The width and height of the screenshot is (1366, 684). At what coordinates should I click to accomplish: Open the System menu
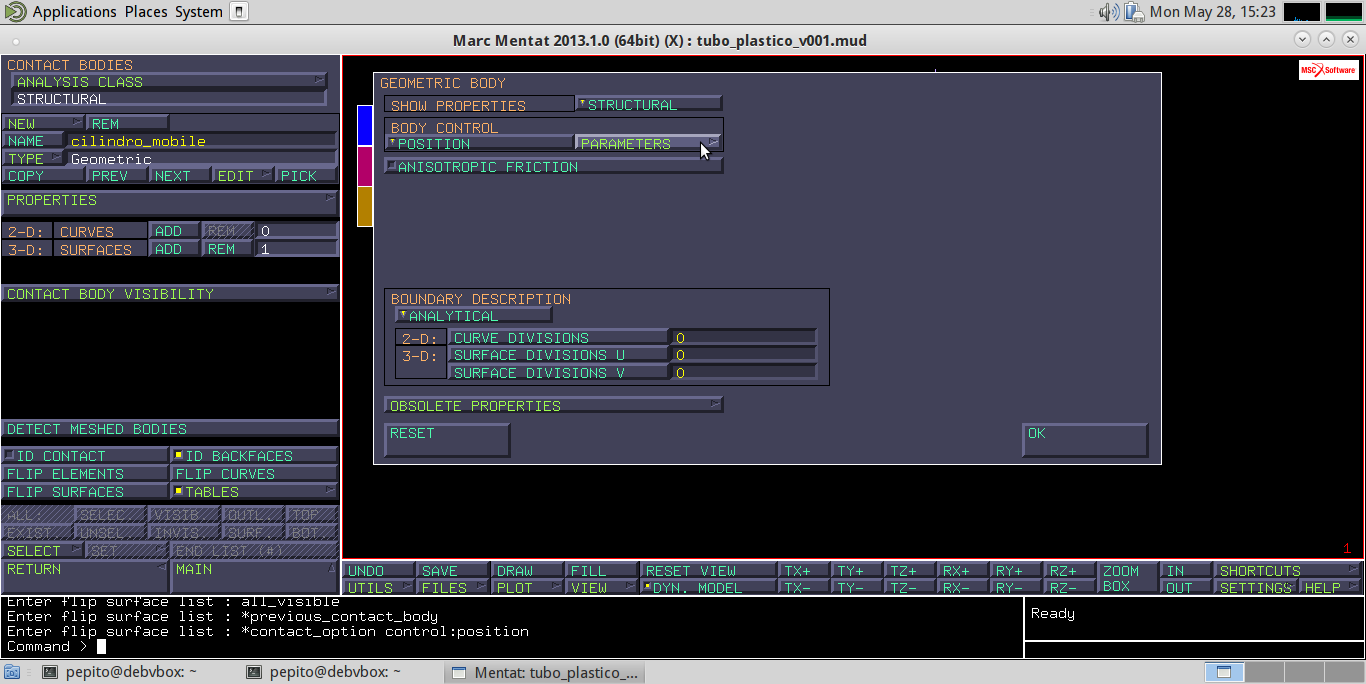199,12
